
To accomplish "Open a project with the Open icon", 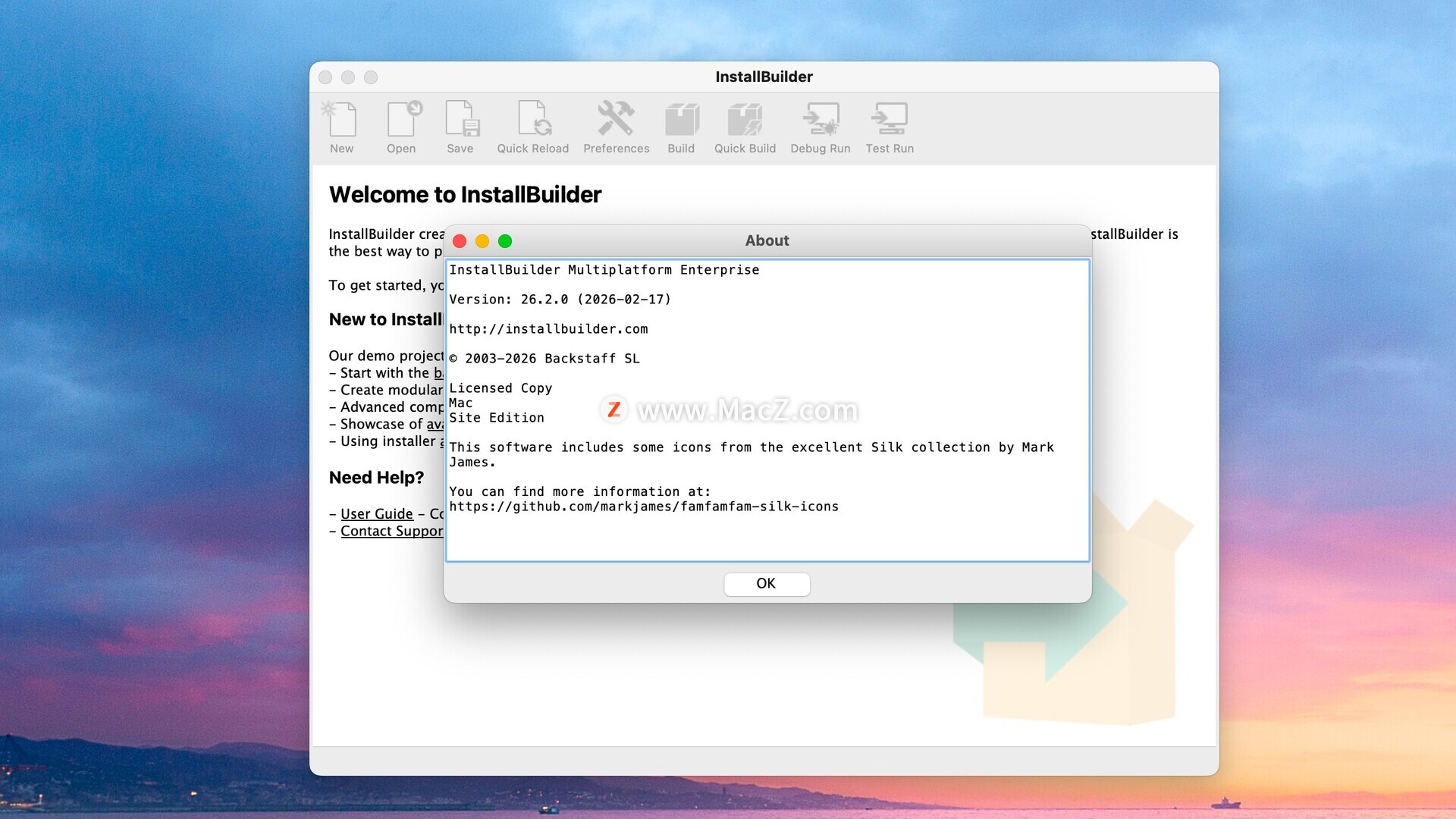I will tap(402, 121).
